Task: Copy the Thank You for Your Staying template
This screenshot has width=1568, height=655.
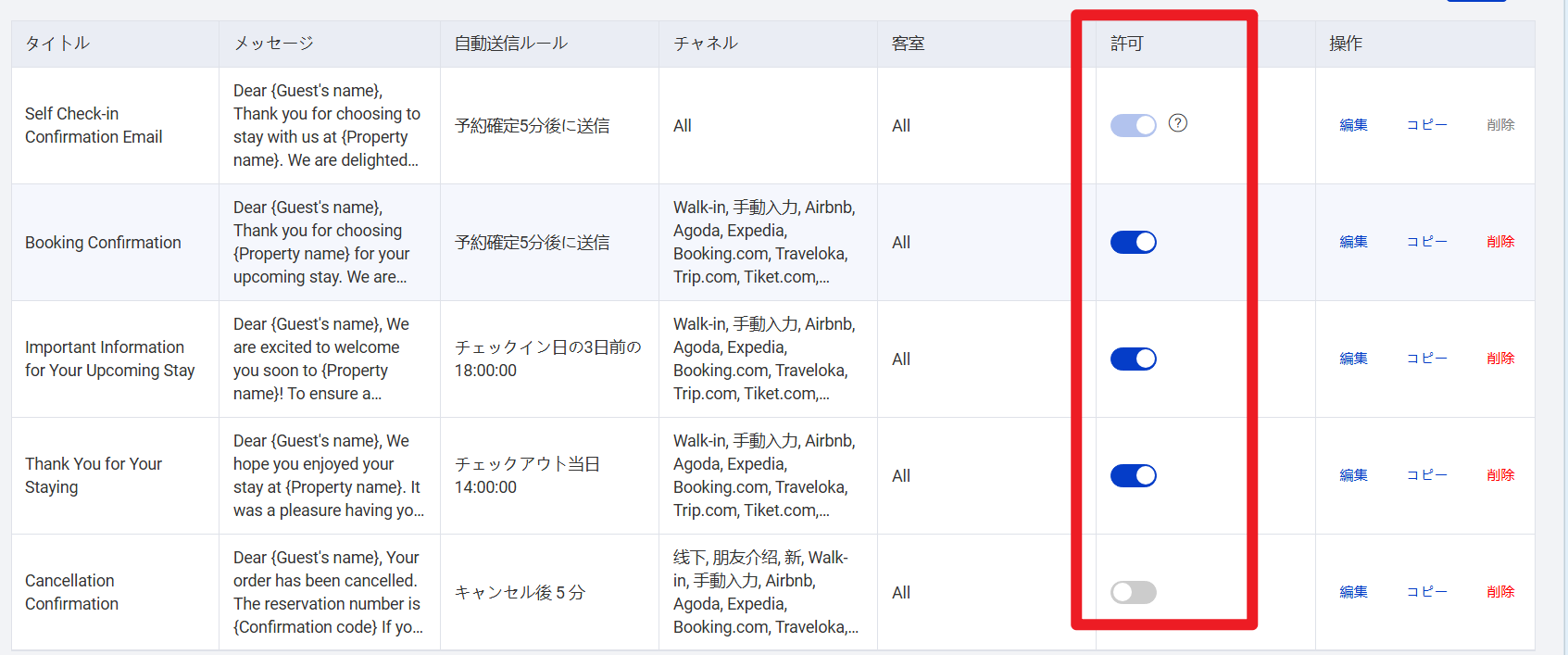Action: pos(1426,475)
